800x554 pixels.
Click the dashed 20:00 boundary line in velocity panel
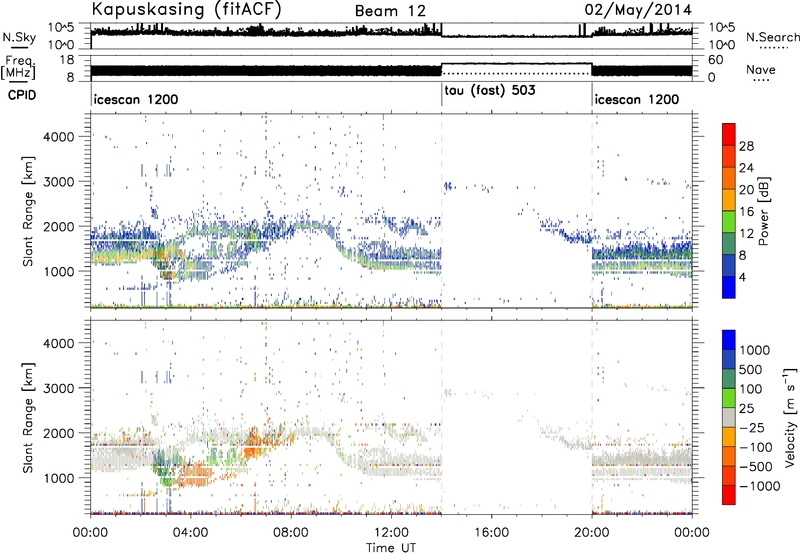pos(592,417)
